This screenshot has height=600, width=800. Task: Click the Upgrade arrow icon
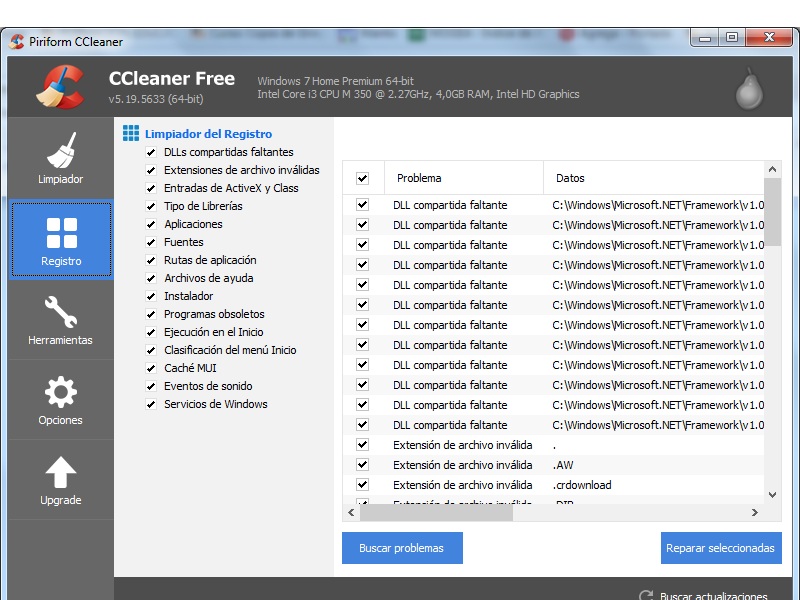click(61, 472)
